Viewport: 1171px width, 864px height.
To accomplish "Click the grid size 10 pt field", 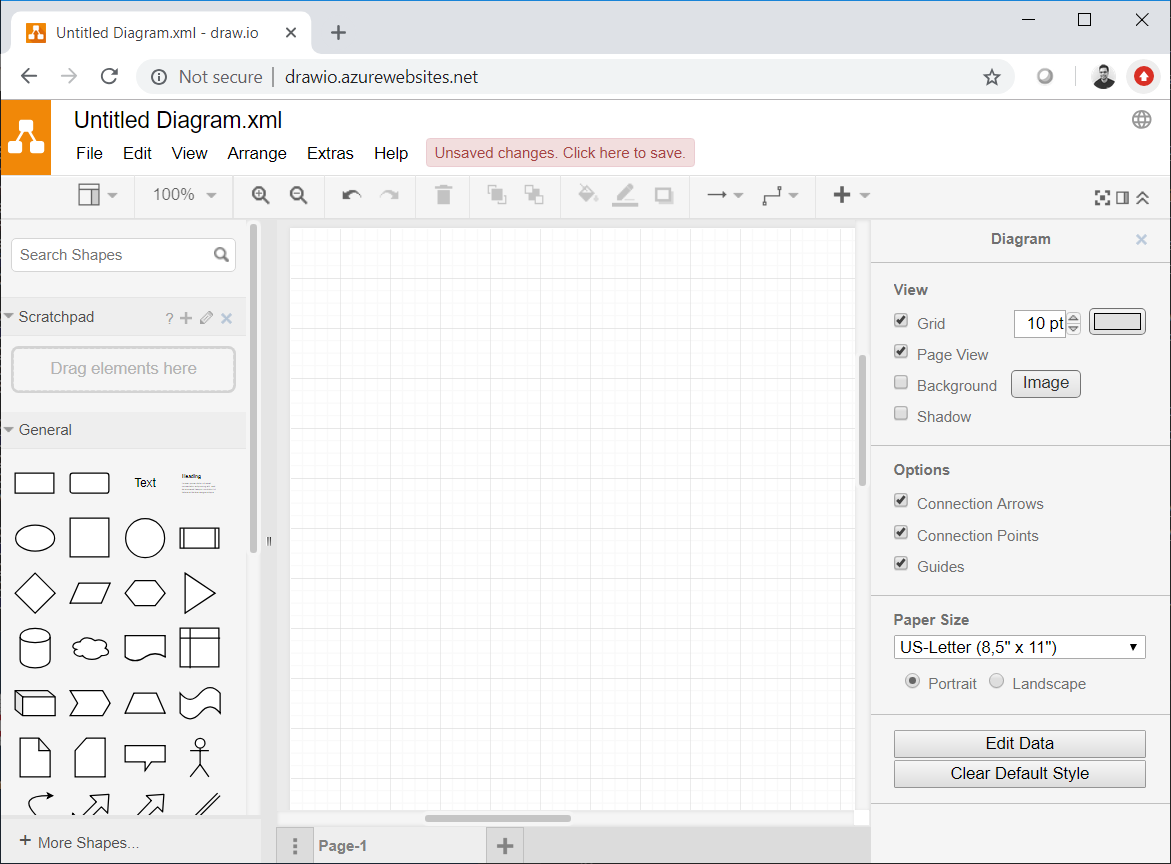I will pos(1040,323).
